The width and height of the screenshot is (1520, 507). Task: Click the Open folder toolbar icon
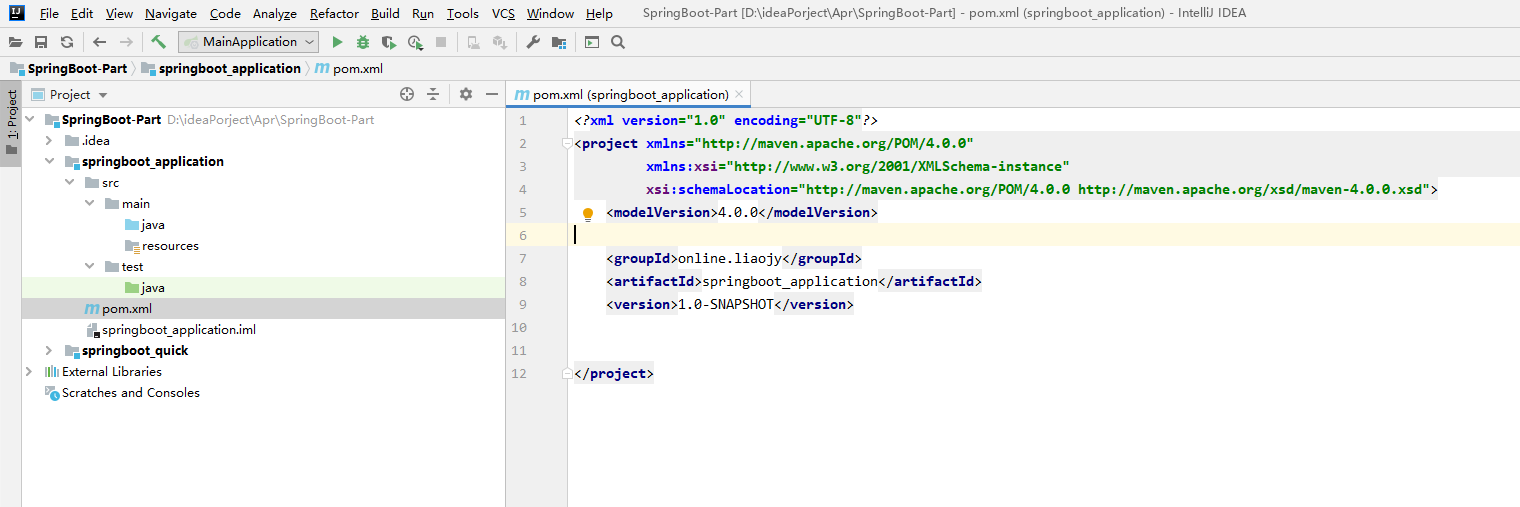click(14, 42)
